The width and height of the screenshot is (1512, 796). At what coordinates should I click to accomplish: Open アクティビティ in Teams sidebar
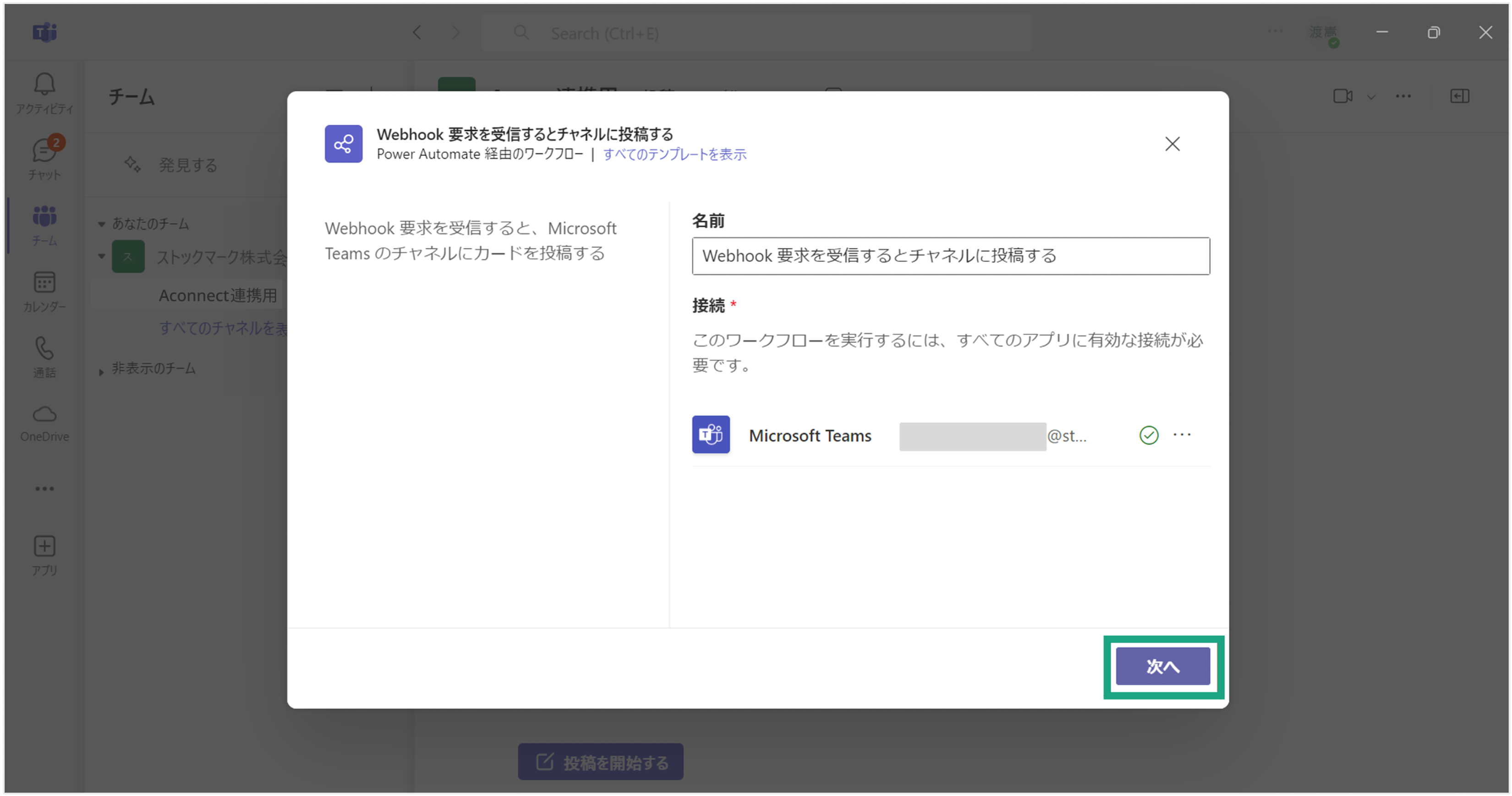[x=44, y=94]
